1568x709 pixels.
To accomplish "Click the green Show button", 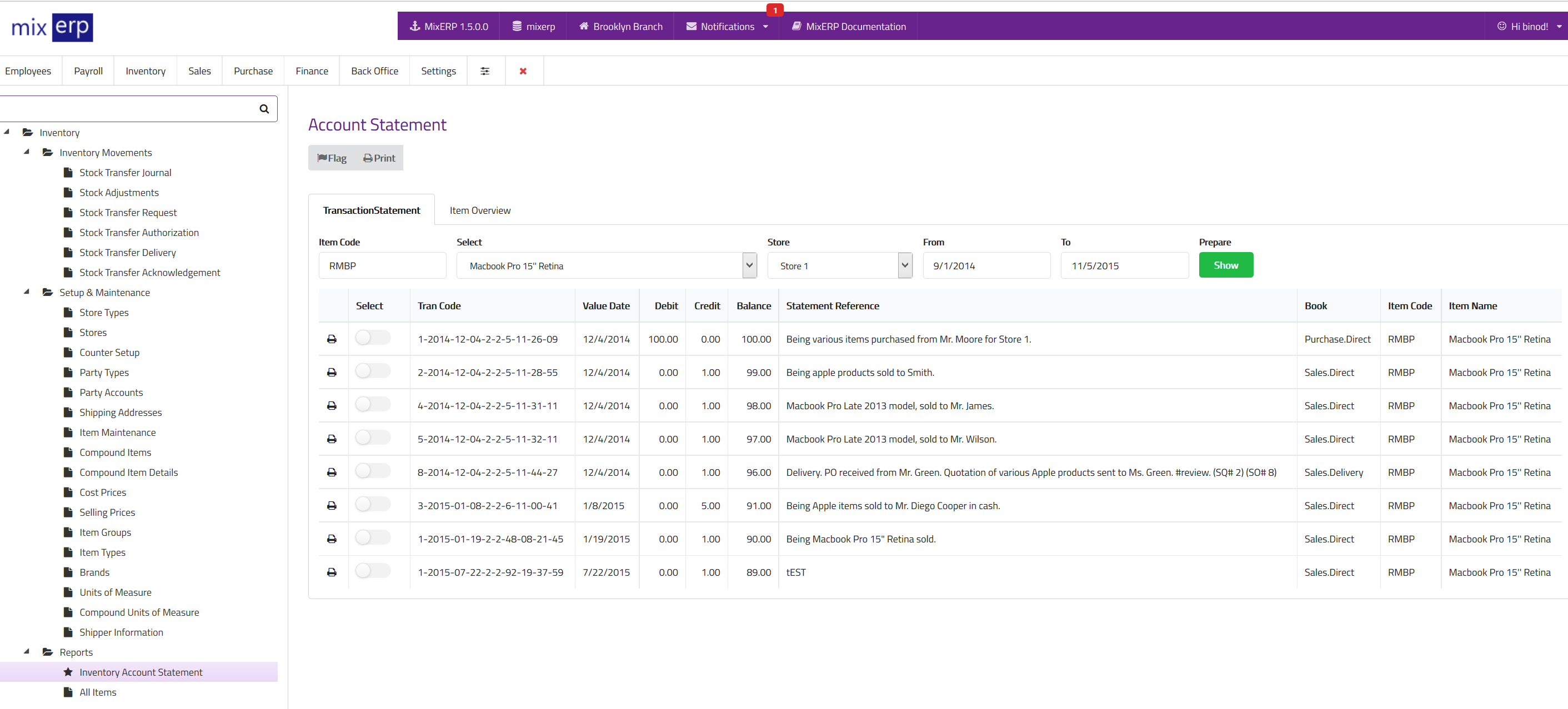I will click(x=1225, y=265).
